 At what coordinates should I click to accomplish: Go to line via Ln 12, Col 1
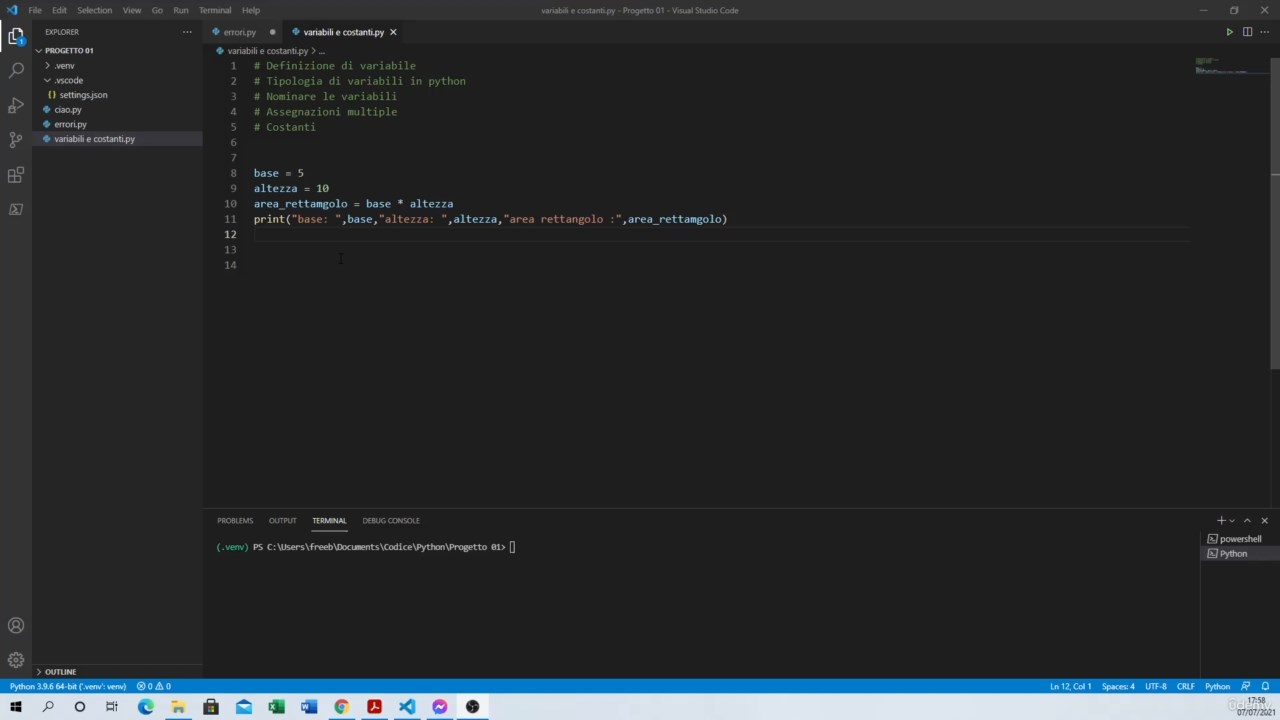coord(1071,686)
